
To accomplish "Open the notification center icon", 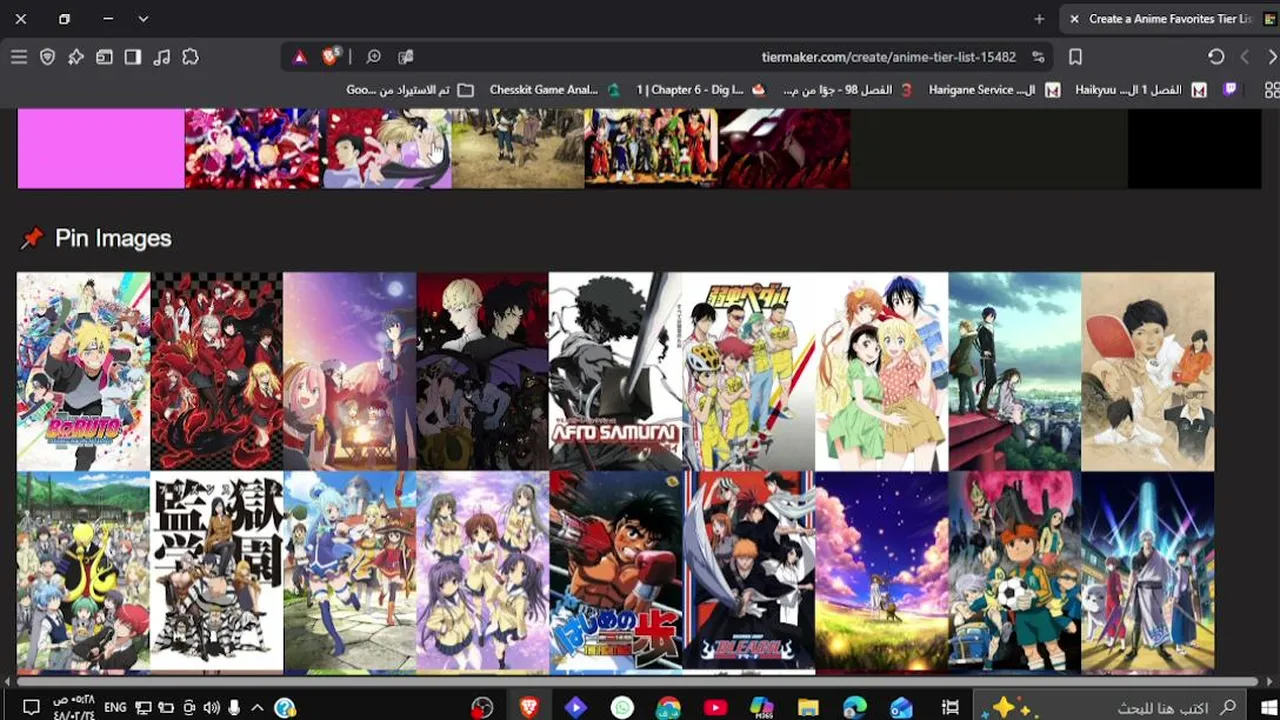I will click(31, 708).
